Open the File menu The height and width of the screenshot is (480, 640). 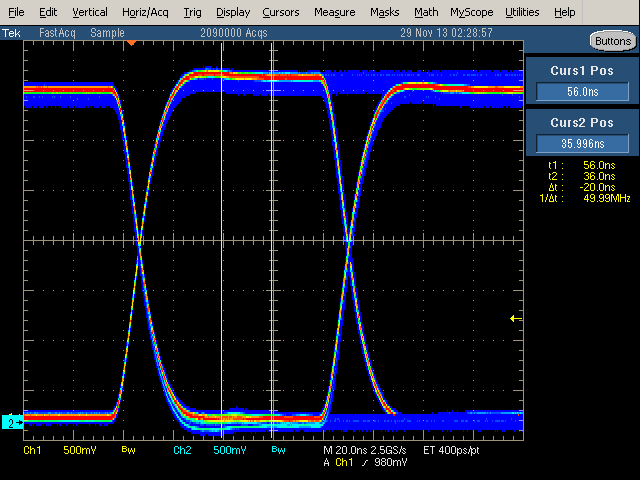coord(16,12)
